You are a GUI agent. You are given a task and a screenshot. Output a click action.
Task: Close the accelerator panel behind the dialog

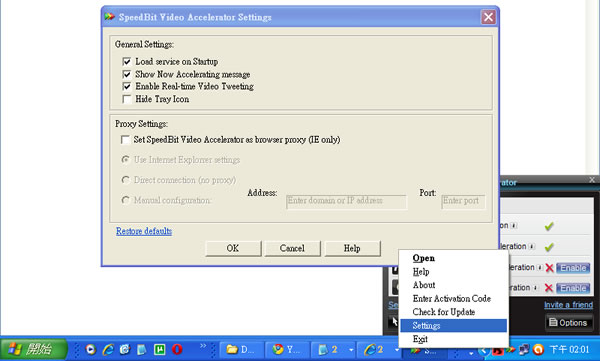tap(592, 180)
